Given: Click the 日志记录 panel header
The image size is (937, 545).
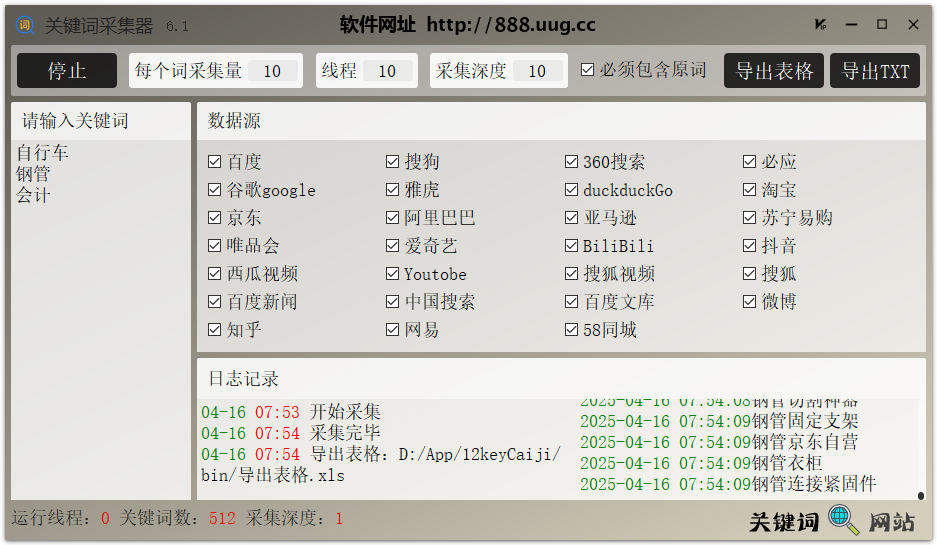Looking at the screenshot, I should click(x=243, y=379).
